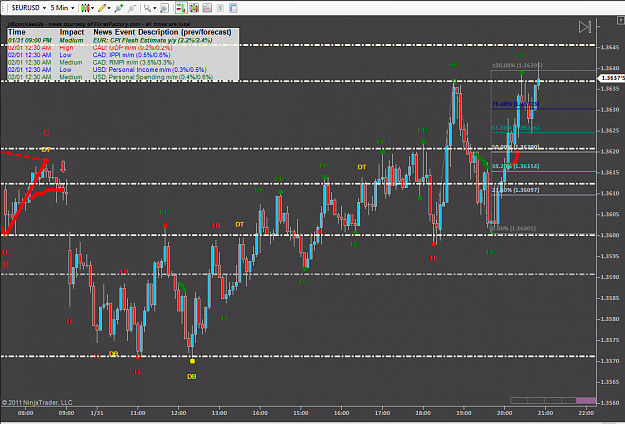Expand the chart style dropdown arrow
The width and height of the screenshot is (625, 424).
[92, 8]
